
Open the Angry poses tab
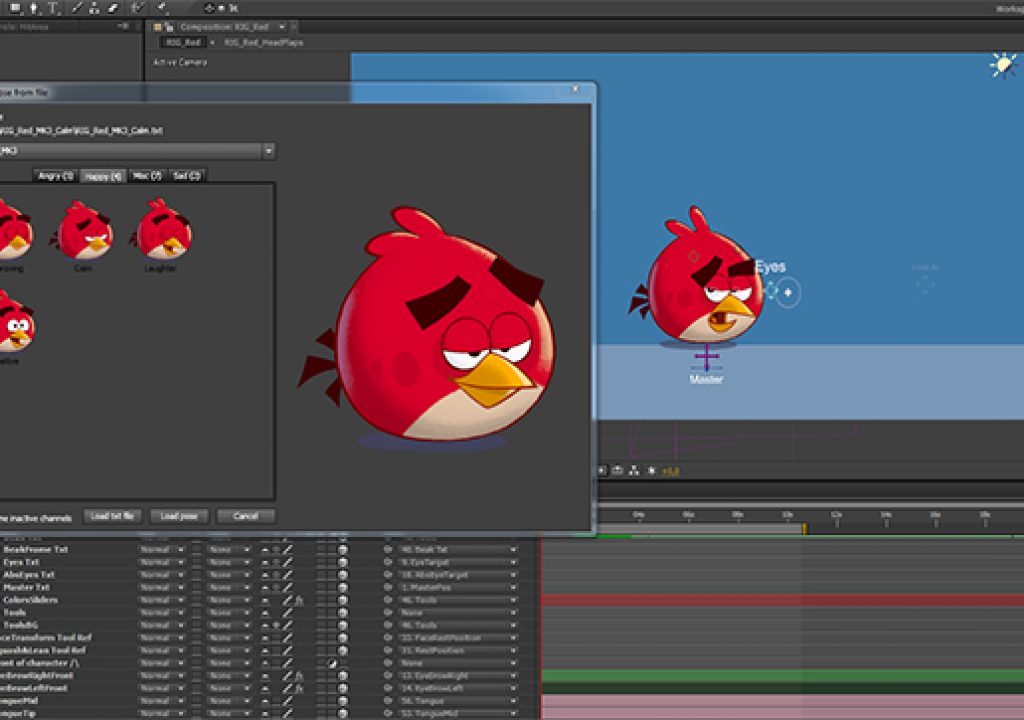point(56,176)
